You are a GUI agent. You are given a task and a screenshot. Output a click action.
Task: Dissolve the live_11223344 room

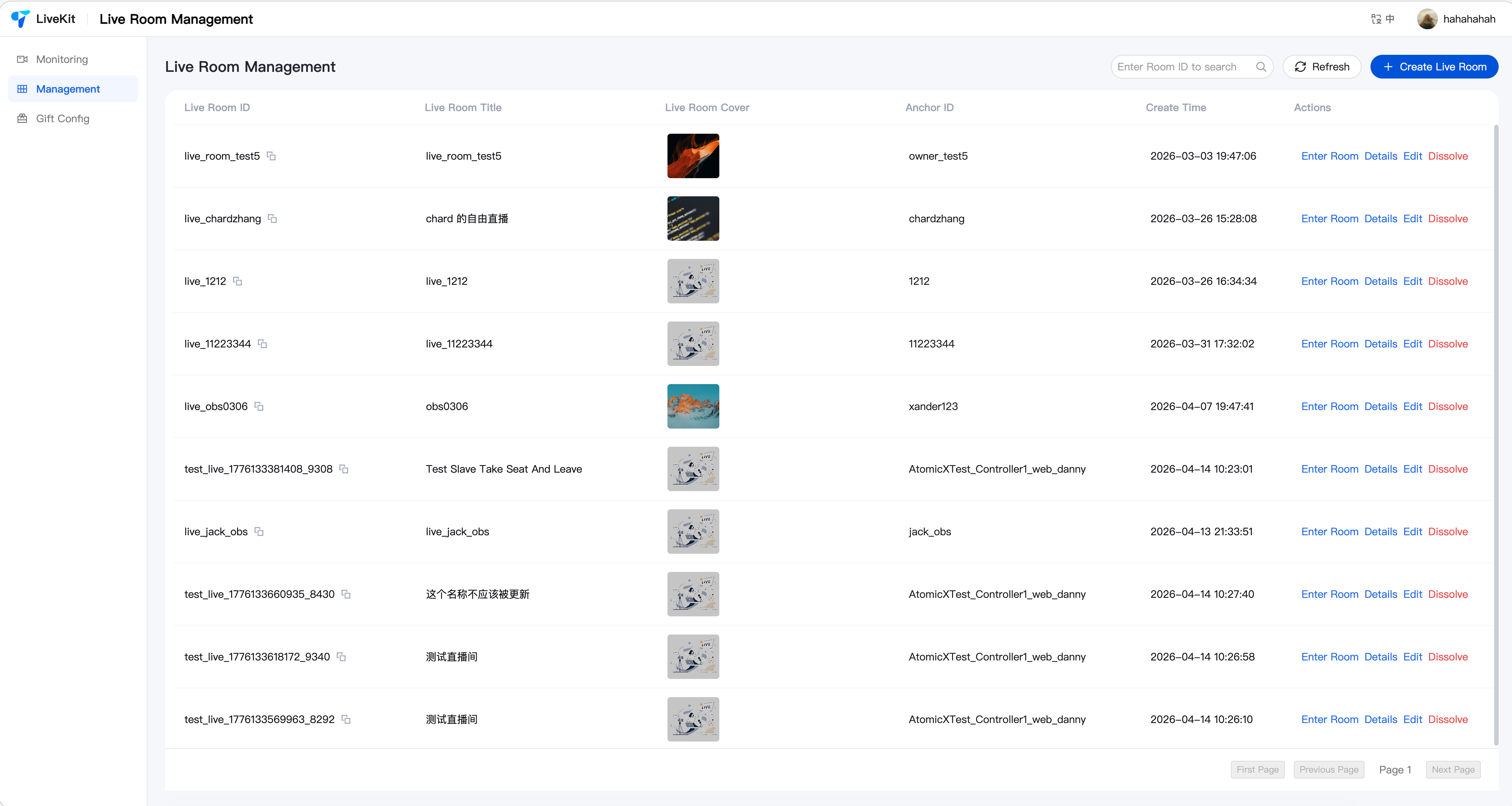(1448, 344)
